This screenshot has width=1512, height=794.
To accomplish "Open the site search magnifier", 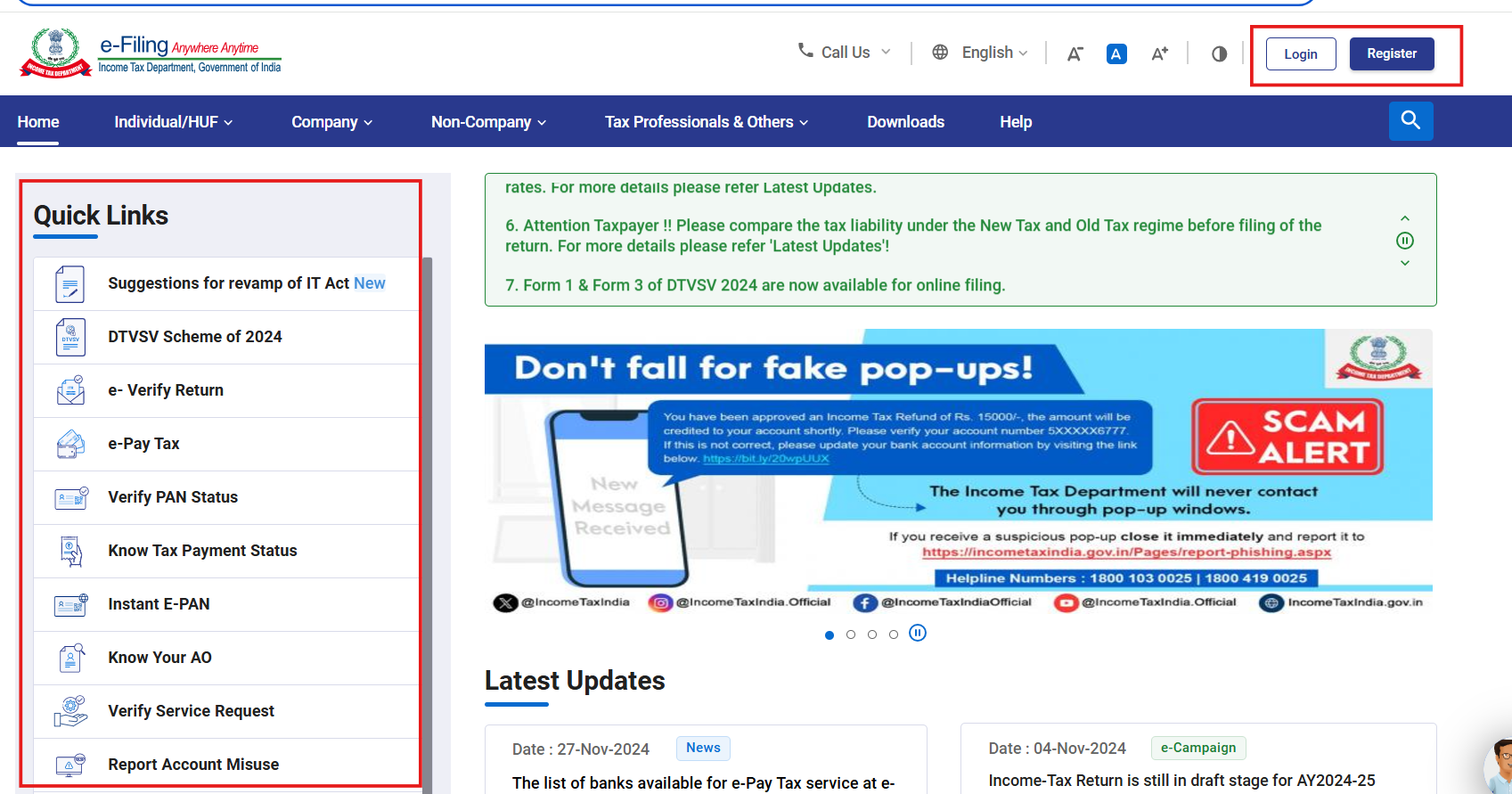I will coord(1410,120).
